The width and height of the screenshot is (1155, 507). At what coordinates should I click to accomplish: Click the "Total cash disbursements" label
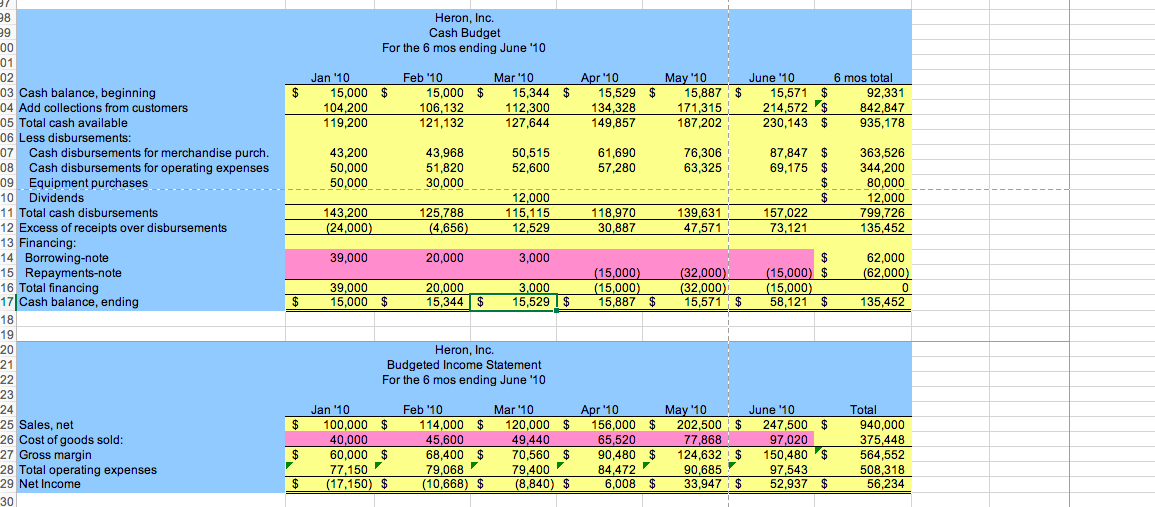[x=88, y=213]
